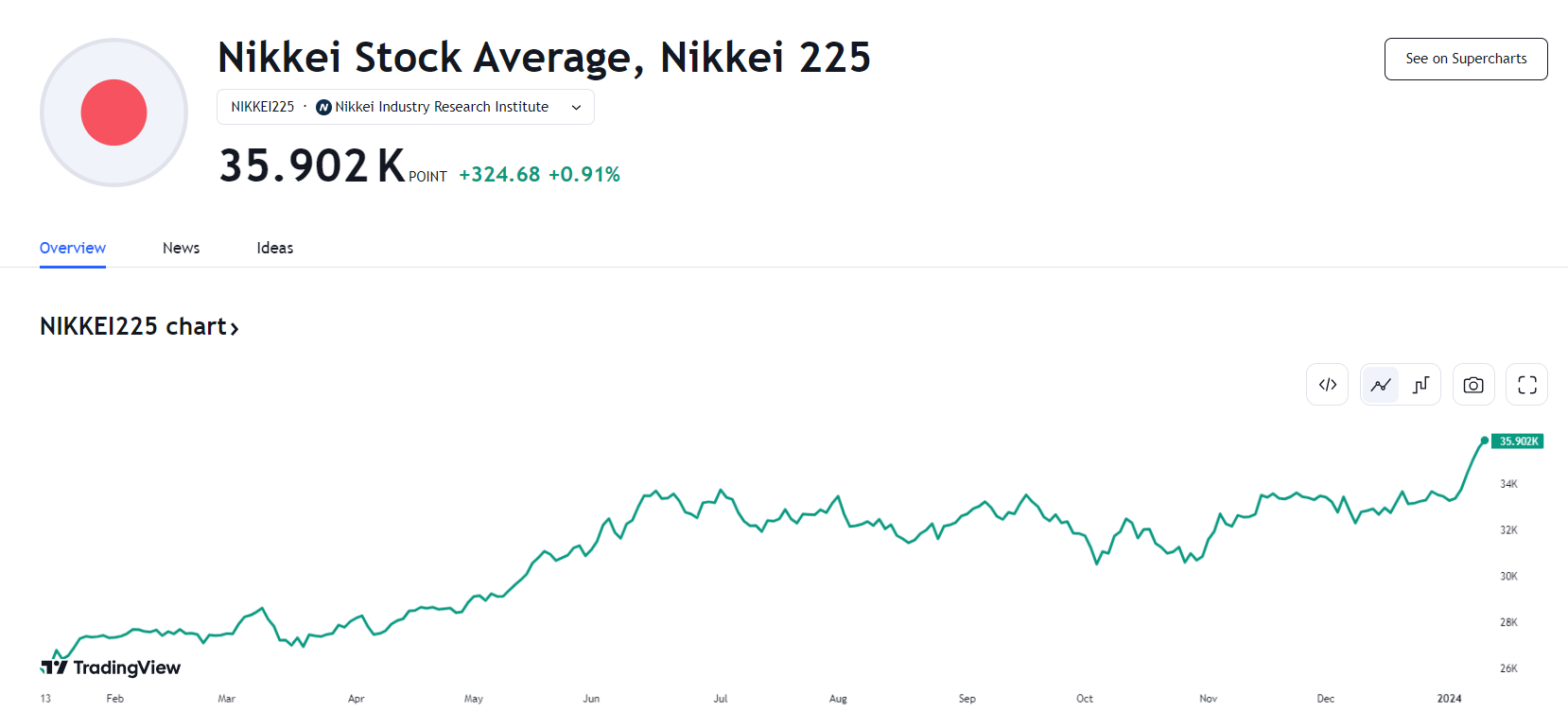Click the TradingView logo on chart
1568x728 pixels.
[111, 667]
